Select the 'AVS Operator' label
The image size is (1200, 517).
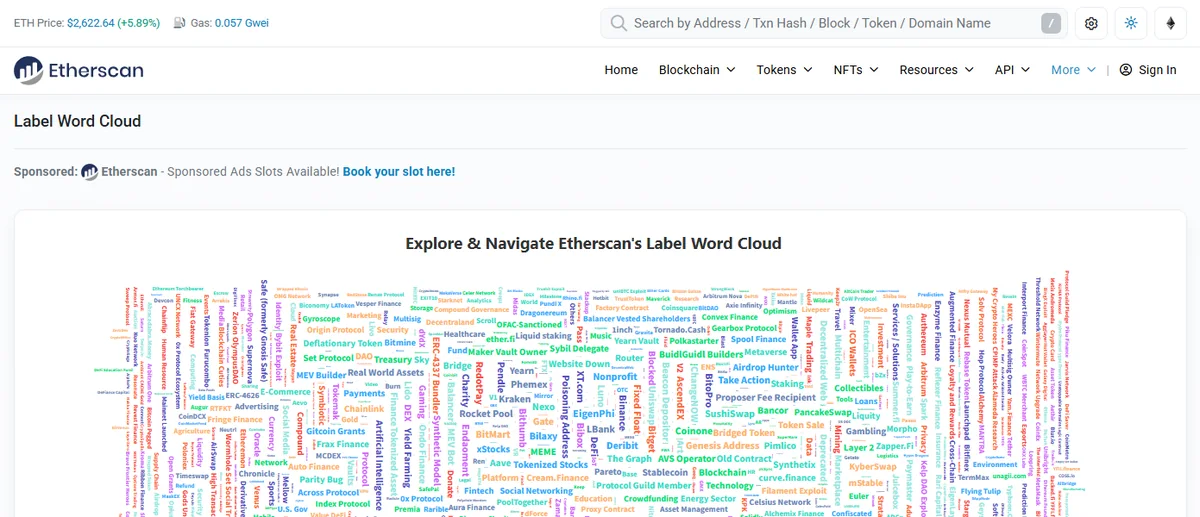point(686,459)
